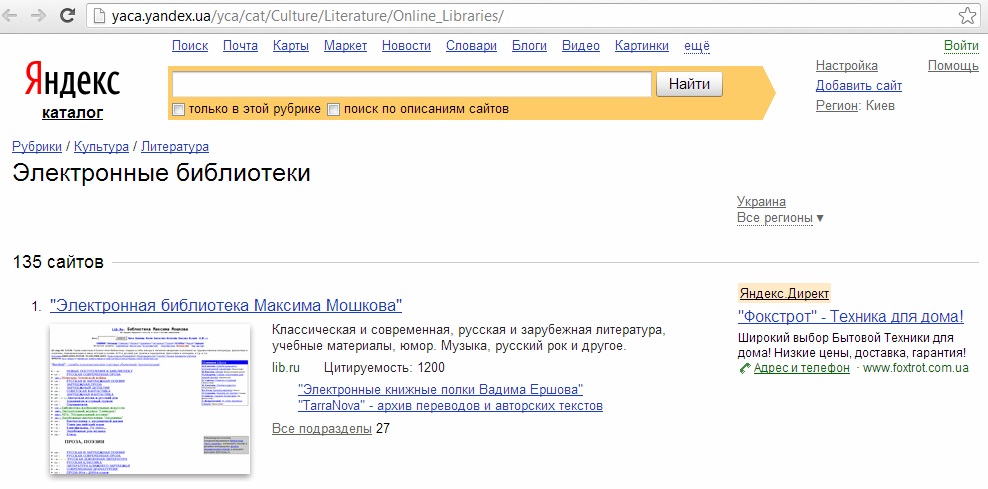Bookmark this page with the star icon
Viewport: 988px width, 489px height.
click(967, 16)
